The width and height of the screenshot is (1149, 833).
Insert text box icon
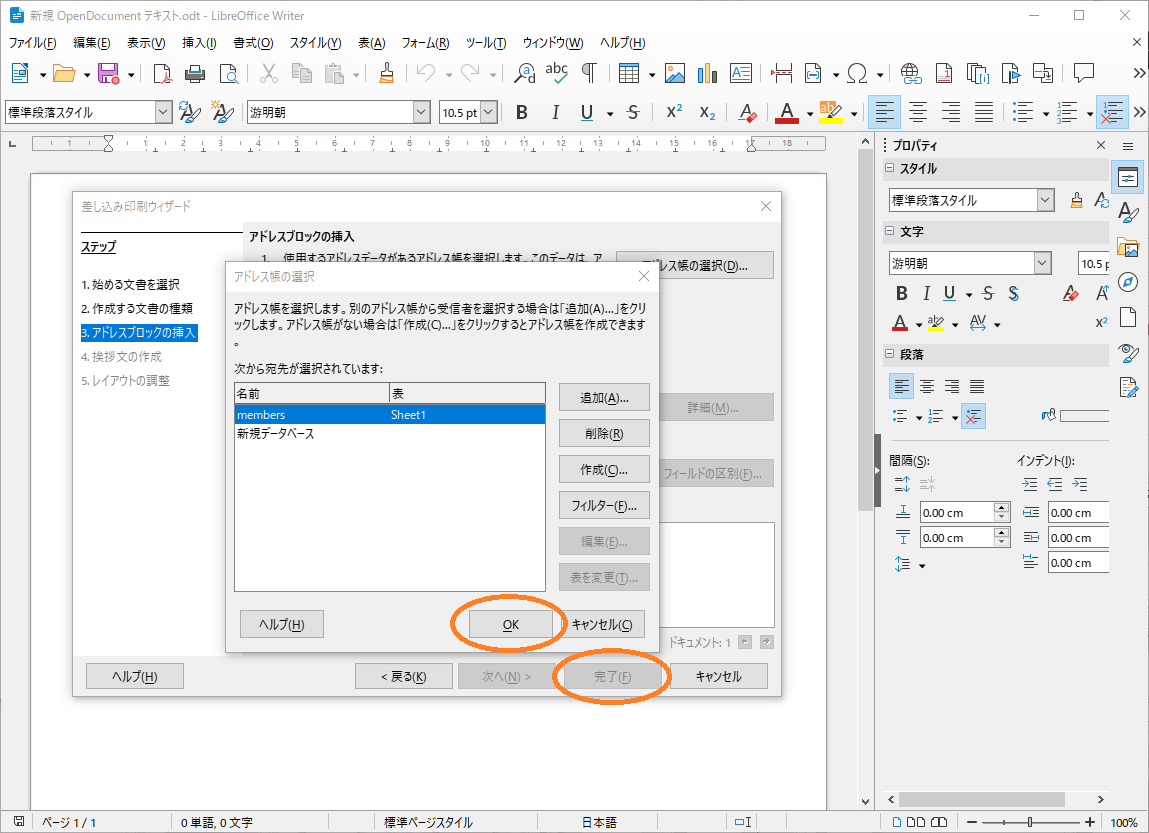tap(741, 73)
